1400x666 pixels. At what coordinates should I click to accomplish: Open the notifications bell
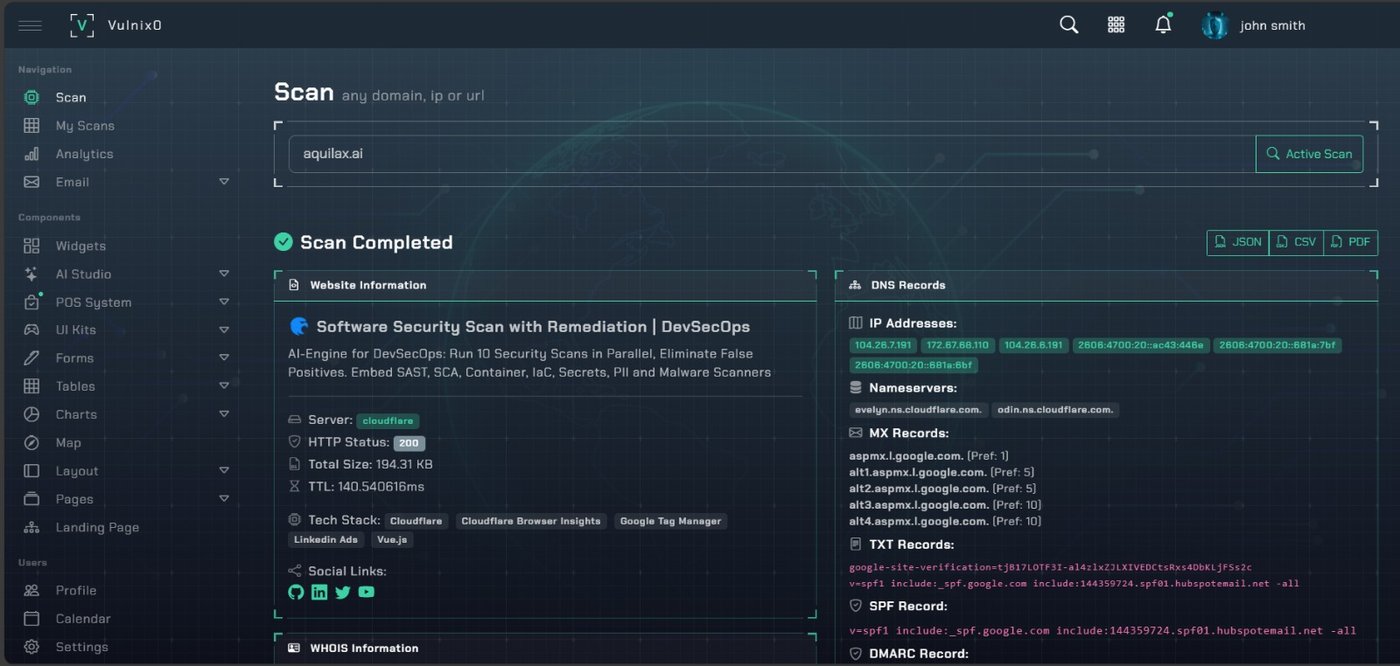(x=1163, y=25)
